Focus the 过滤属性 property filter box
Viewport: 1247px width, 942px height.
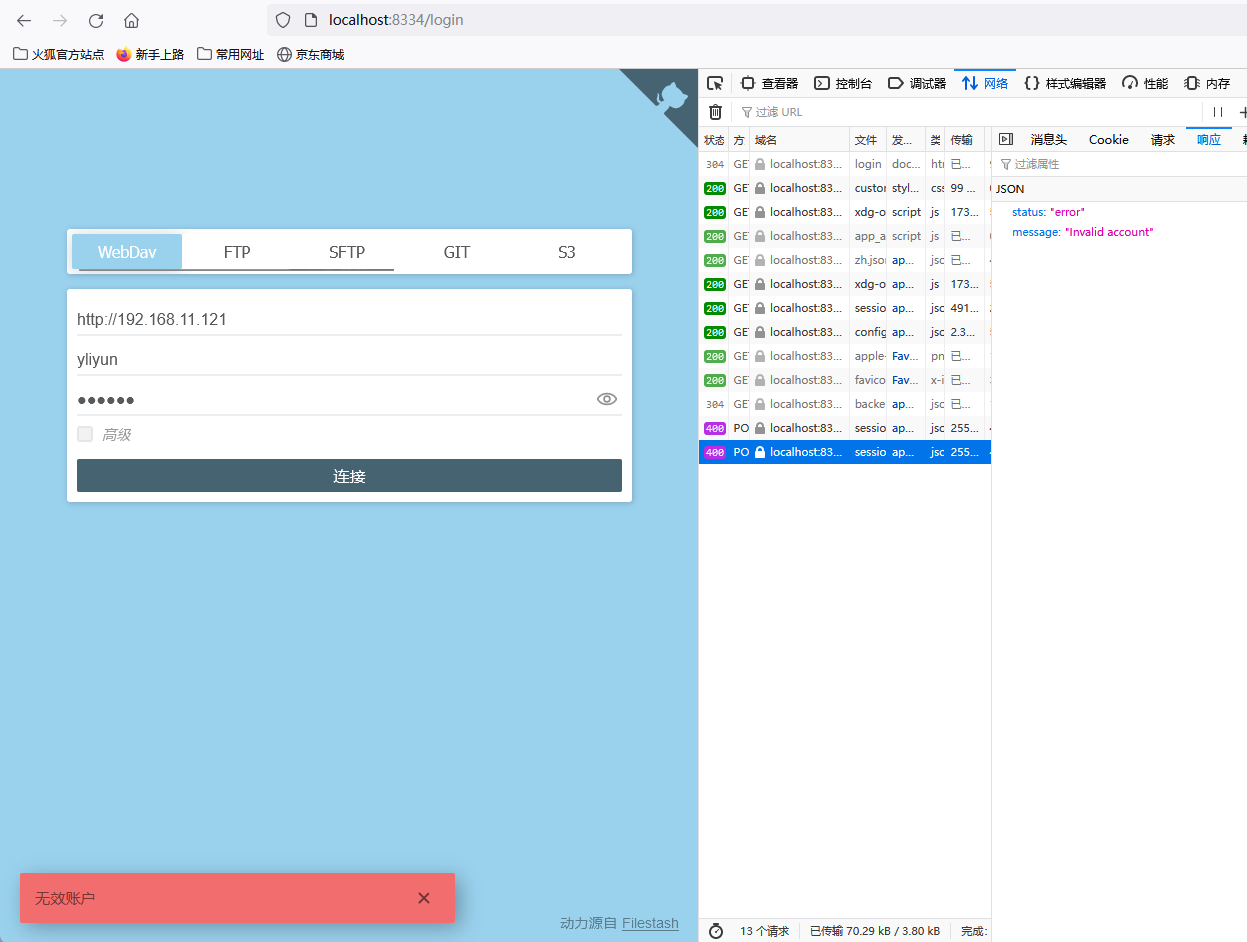pos(1120,164)
